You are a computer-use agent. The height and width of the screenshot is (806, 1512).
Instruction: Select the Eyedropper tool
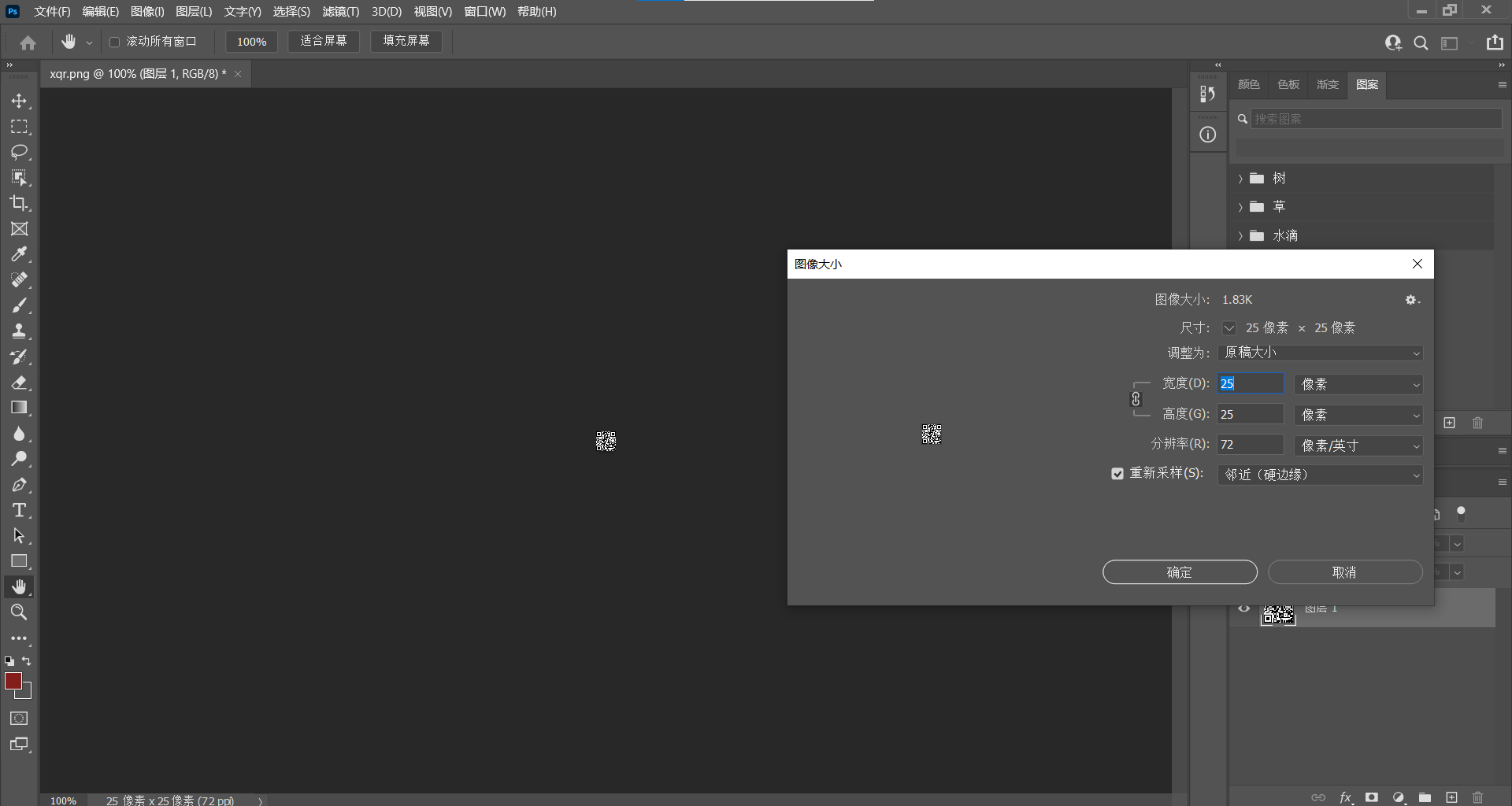19,254
